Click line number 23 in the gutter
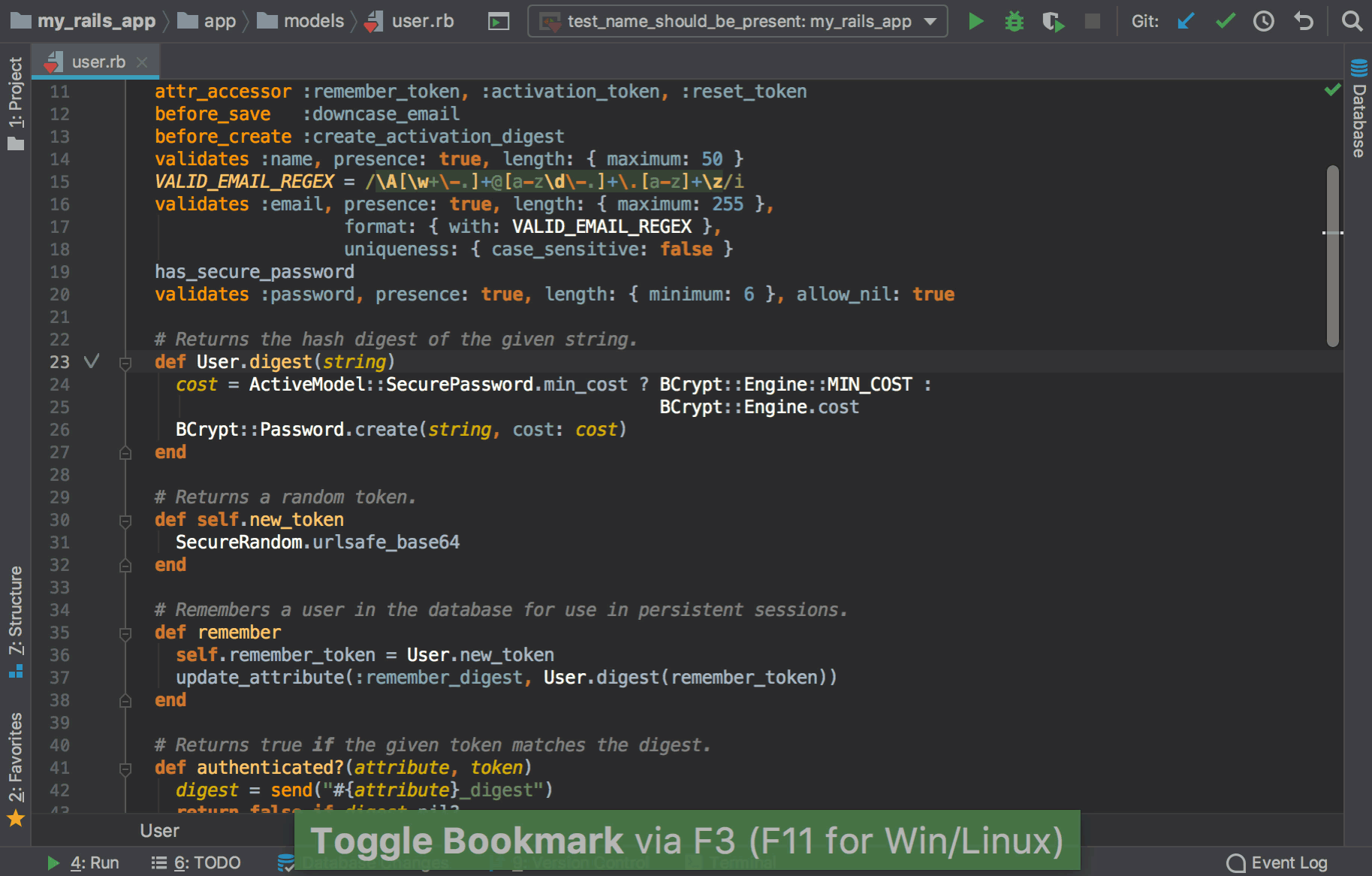Image resolution: width=1372 pixels, height=876 pixels. [x=59, y=362]
